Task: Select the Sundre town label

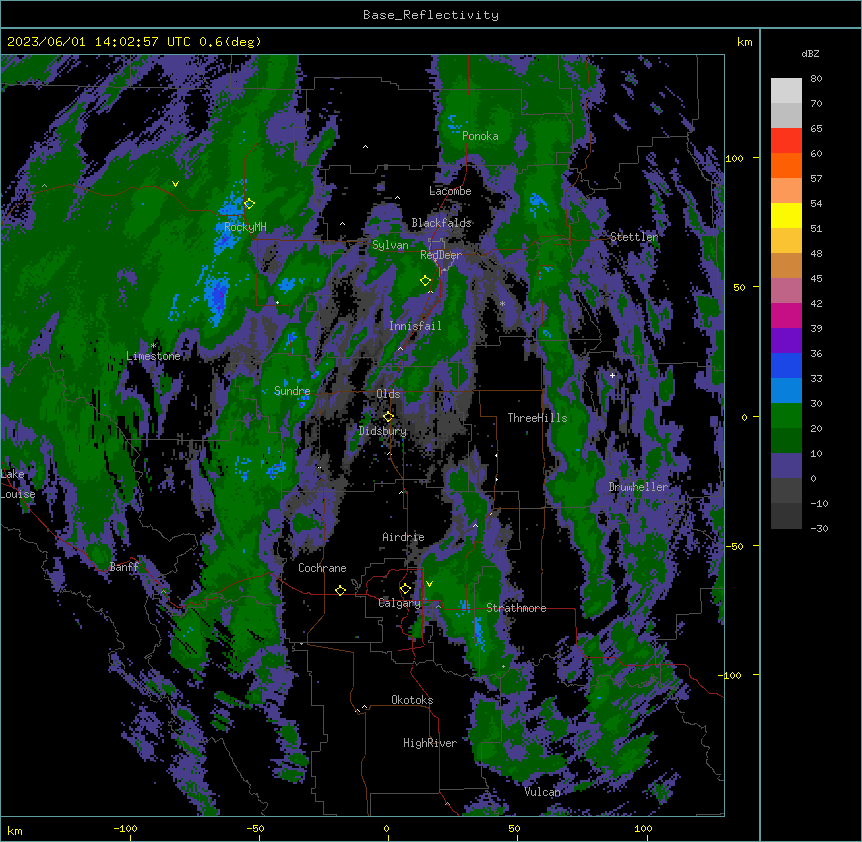Action: pyautogui.click(x=292, y=391)
